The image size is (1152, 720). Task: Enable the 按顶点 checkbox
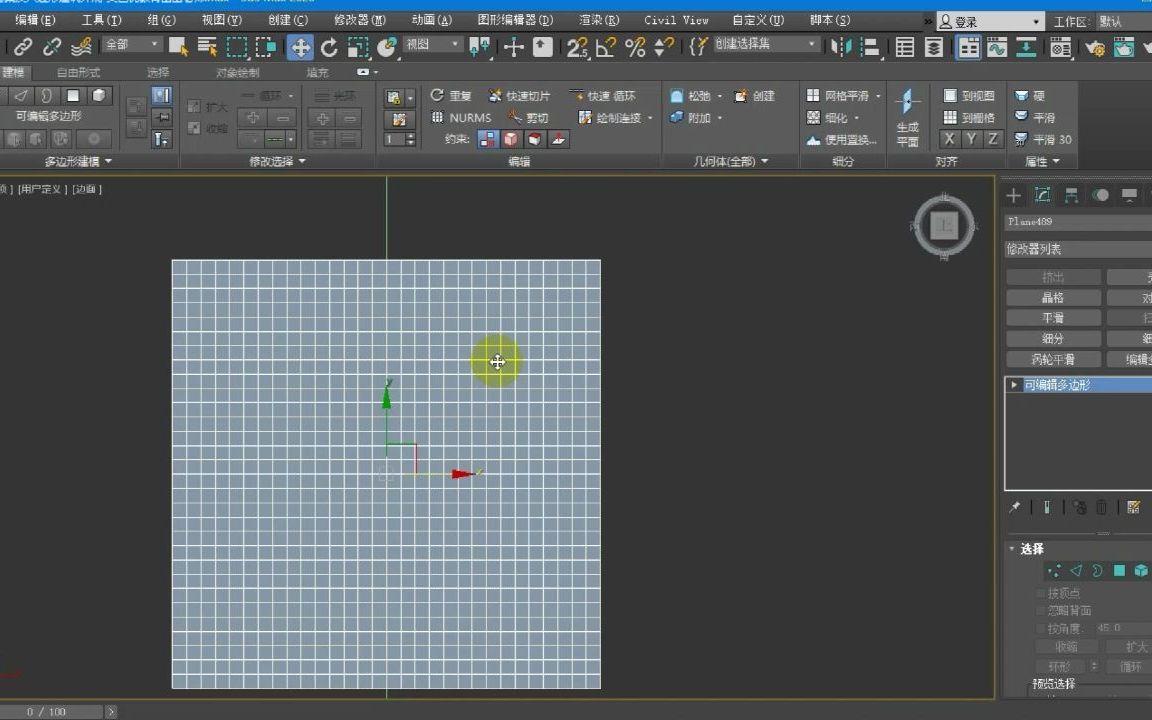click(x=1039, y=593)
